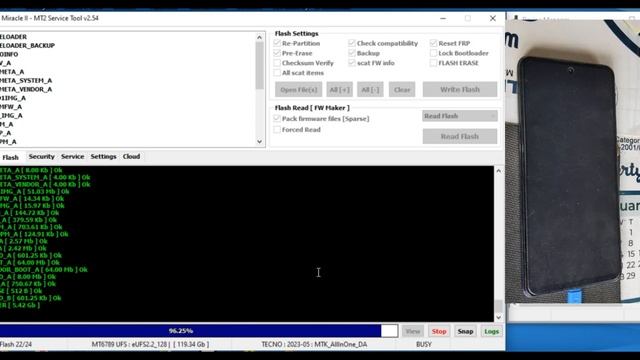This screenshot has width=640, height=360.
Task: Click the partition list scrollbar thumb
Action: tap(260, 65)
